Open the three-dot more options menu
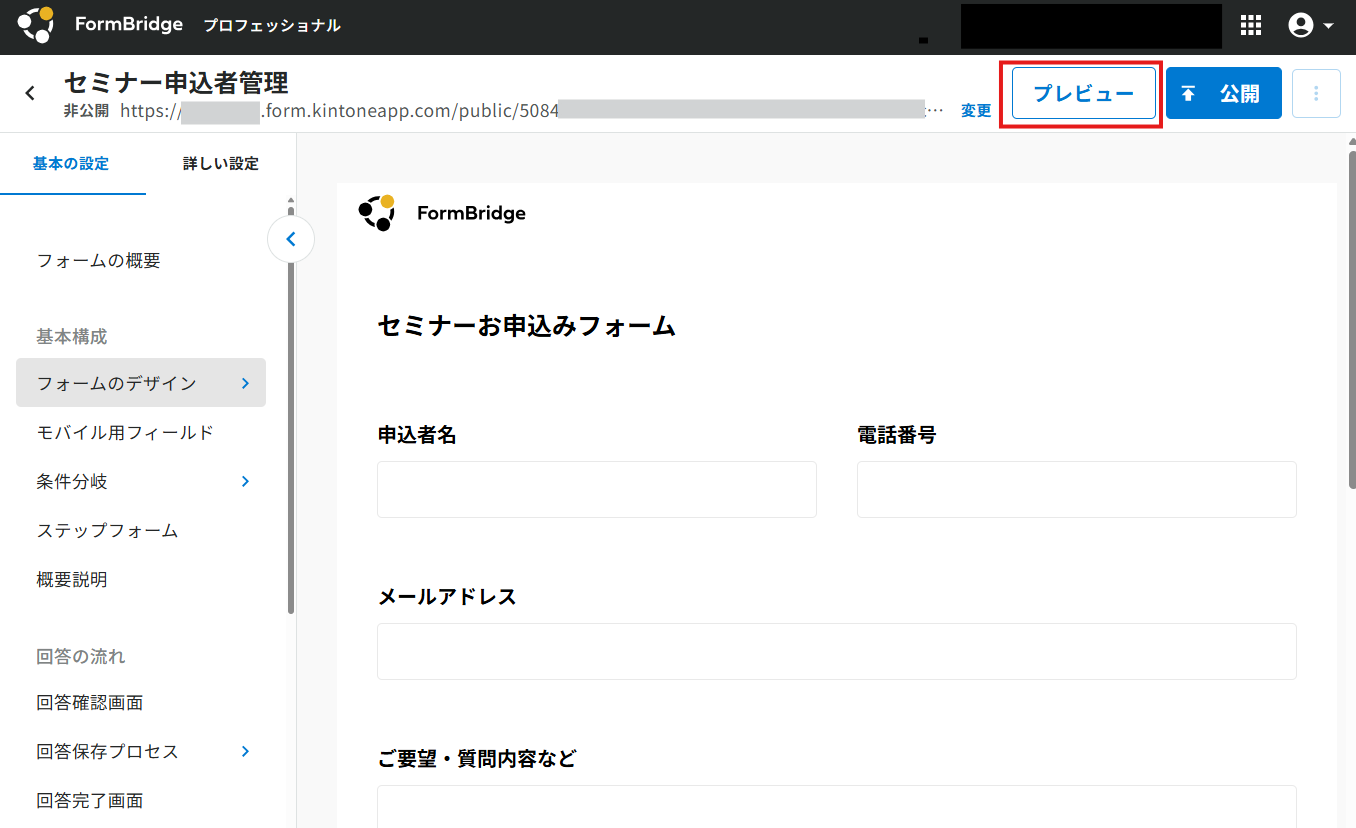This screenshot has width=1356, height=828. (1316, 94)
